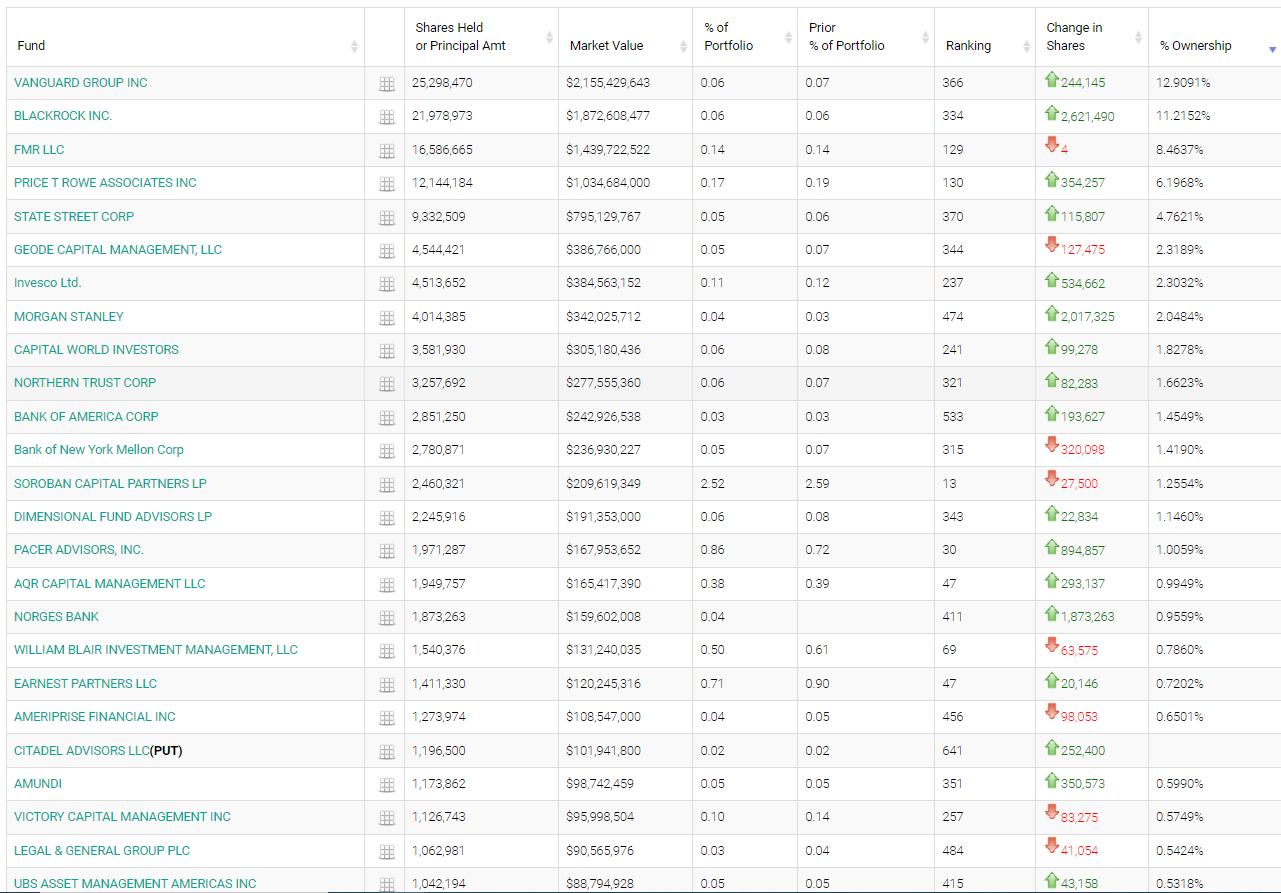Open PRICE T ROWE ASSOCIATES INC link
The image size is (1281, 893).
pyautogui.click(x=105, y=183)
